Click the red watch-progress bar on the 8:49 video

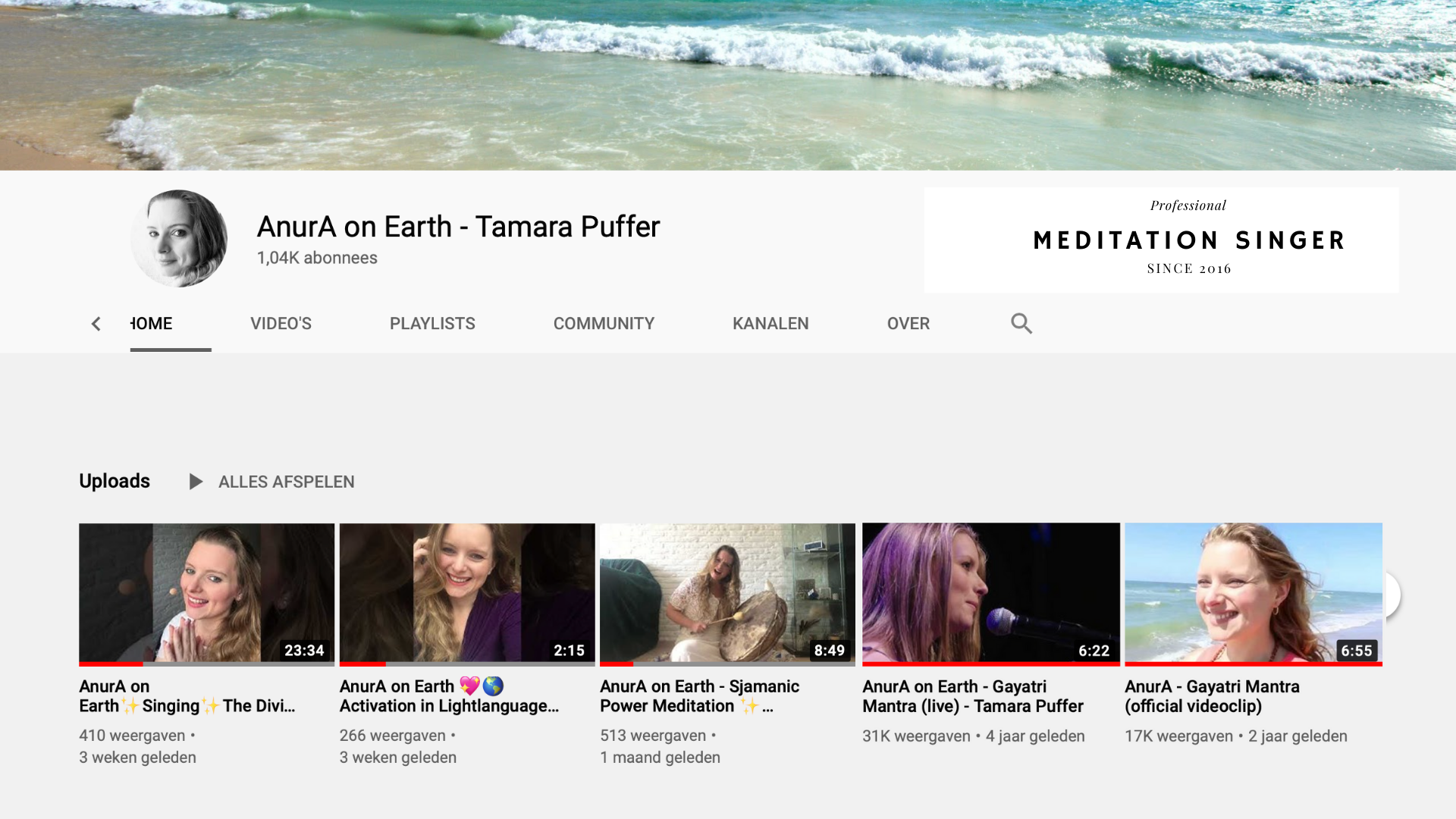(617, 664)
